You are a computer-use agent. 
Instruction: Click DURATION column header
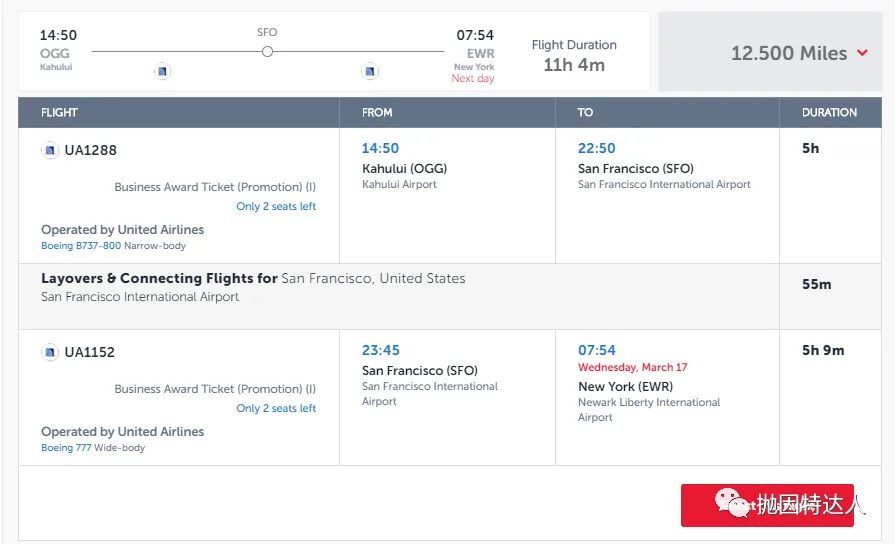pos(829,112)
